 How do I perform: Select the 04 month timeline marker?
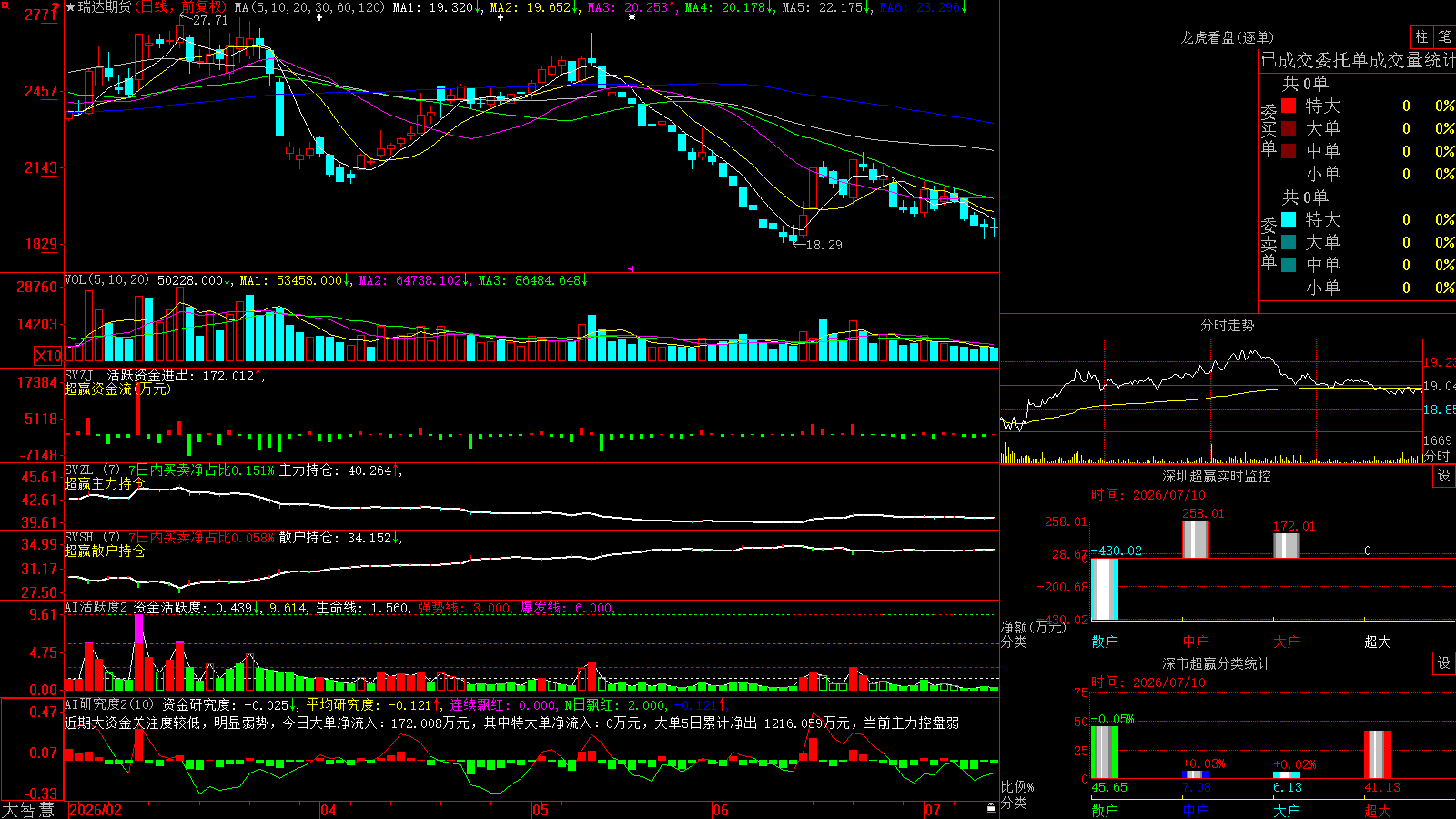click(329, 810)
